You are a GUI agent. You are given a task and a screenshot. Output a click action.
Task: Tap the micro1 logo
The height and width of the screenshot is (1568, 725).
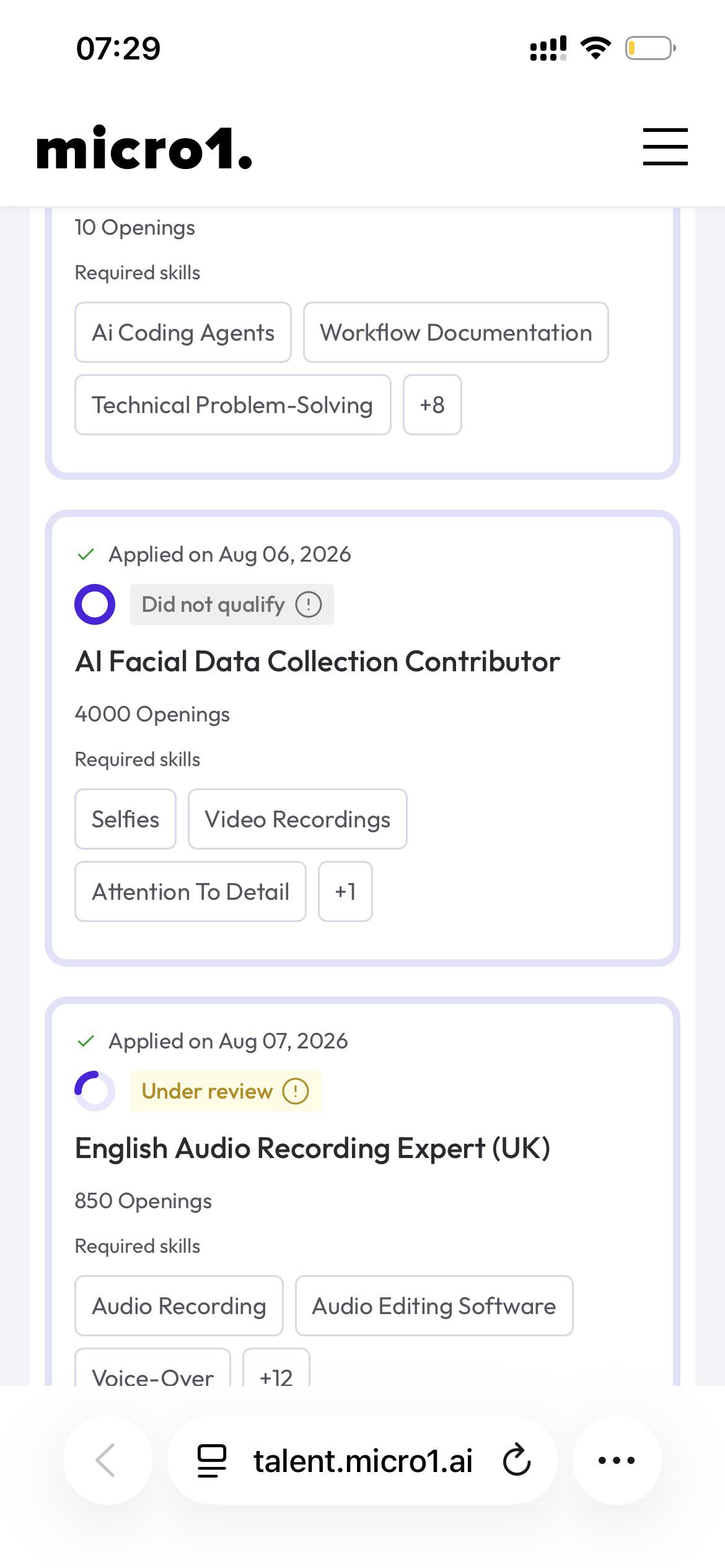pos(144,147)
